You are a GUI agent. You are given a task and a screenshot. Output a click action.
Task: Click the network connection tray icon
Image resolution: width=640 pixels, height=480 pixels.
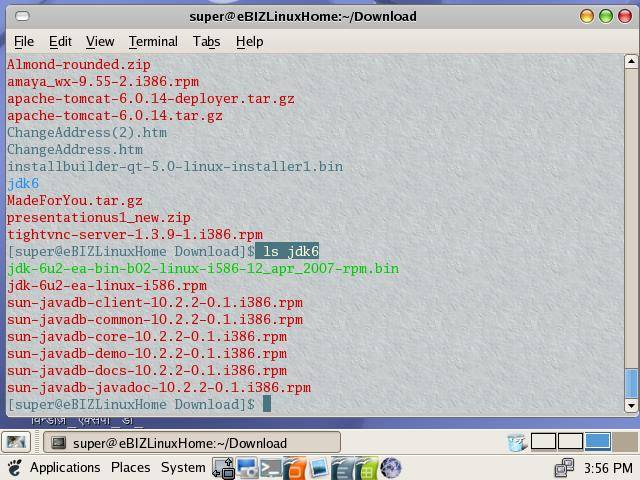[x=564, y=467]
